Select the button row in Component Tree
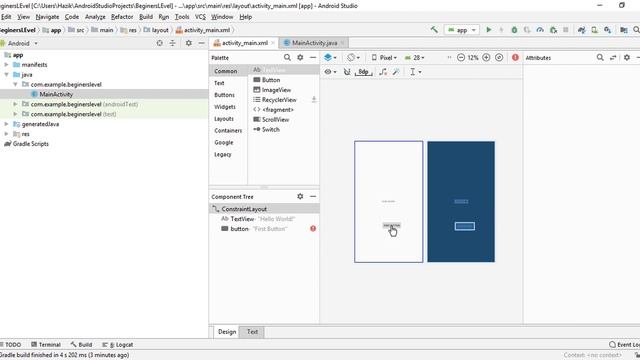The image size is (640, 360). [264, 229]
